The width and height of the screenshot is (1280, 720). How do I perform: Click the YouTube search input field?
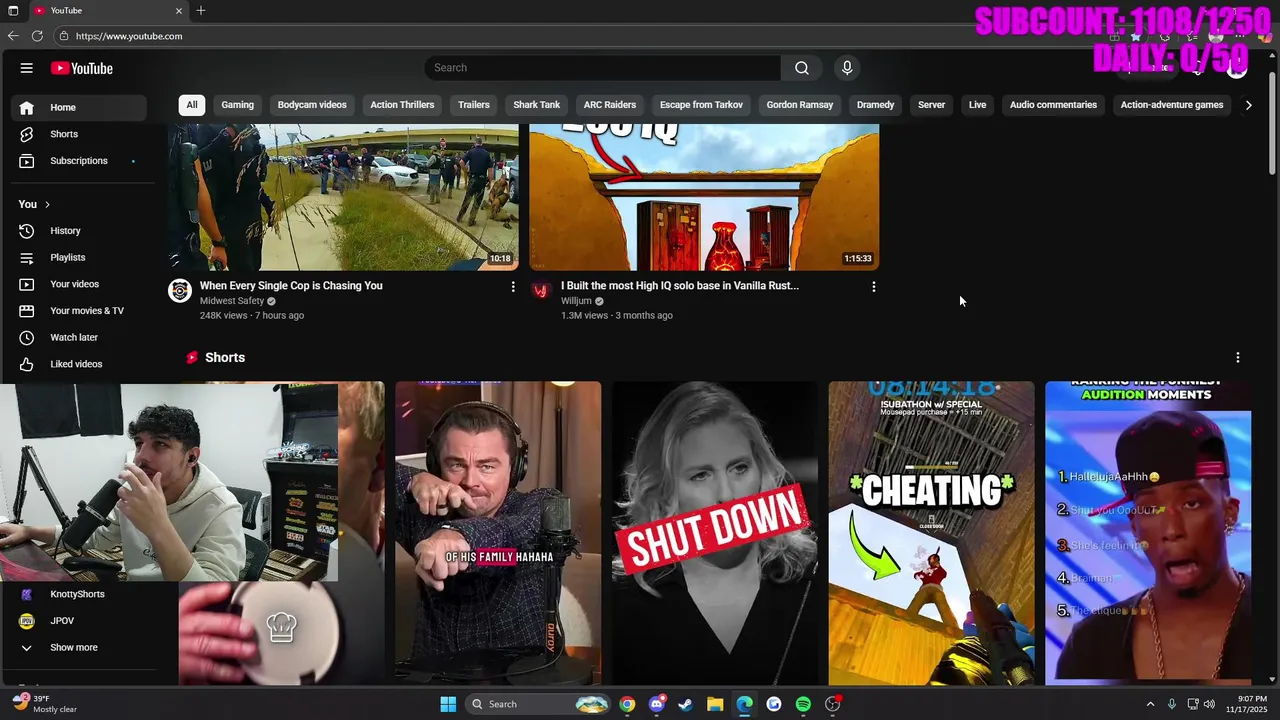603,68
